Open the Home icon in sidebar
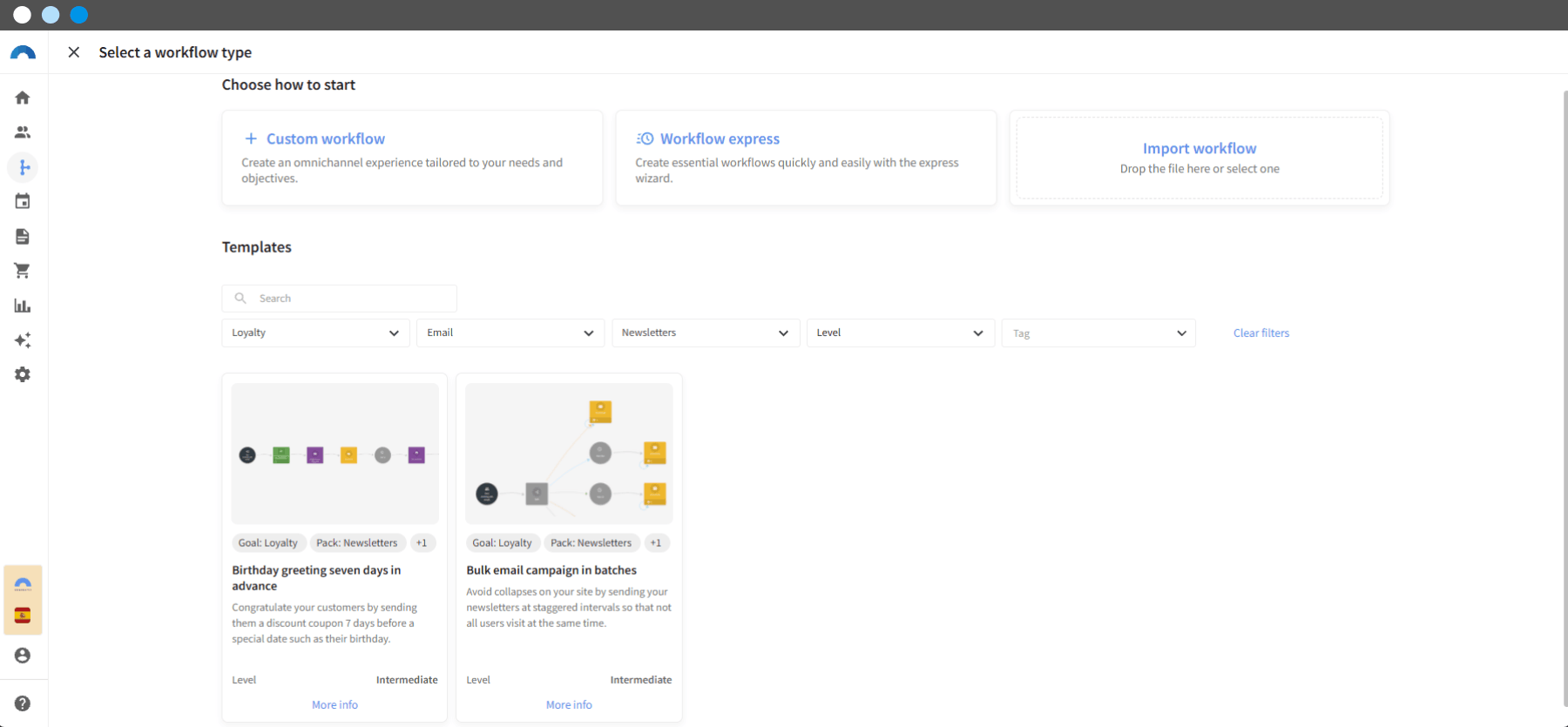Viewport: 1568px width, 727px height. [23, 98]
